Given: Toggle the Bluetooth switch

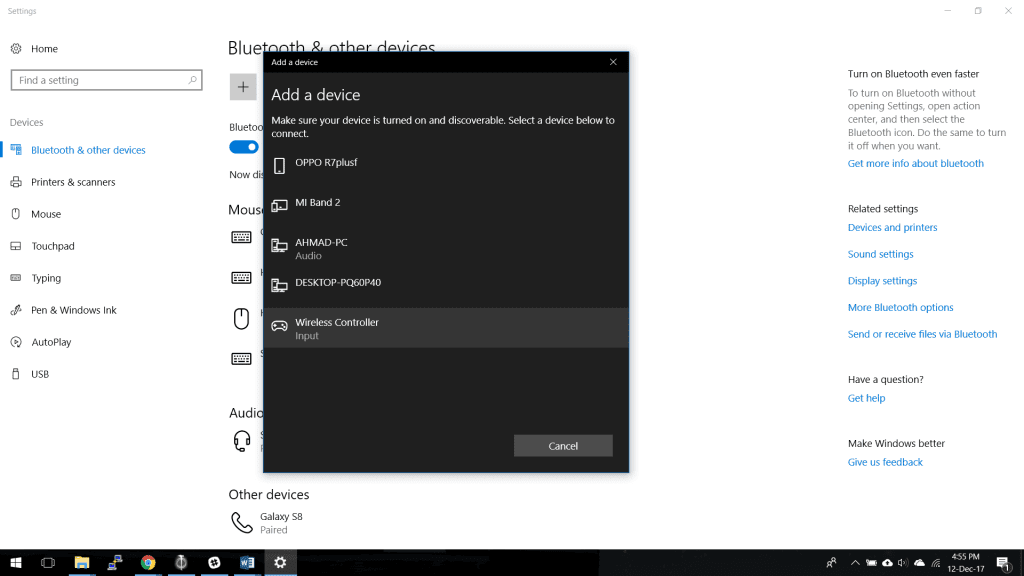Looking at the screenshot, I should [244, 147].
